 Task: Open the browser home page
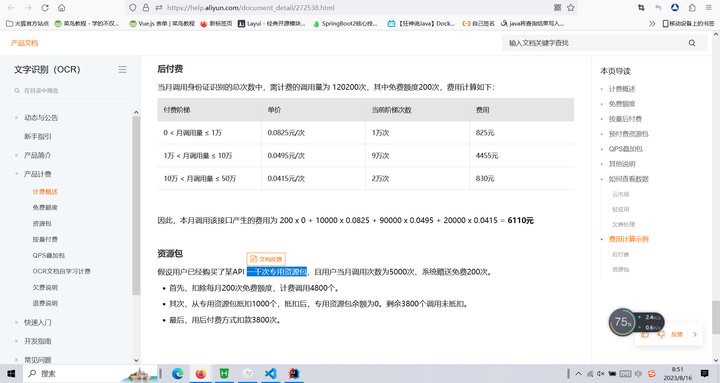tap(62, 8)
